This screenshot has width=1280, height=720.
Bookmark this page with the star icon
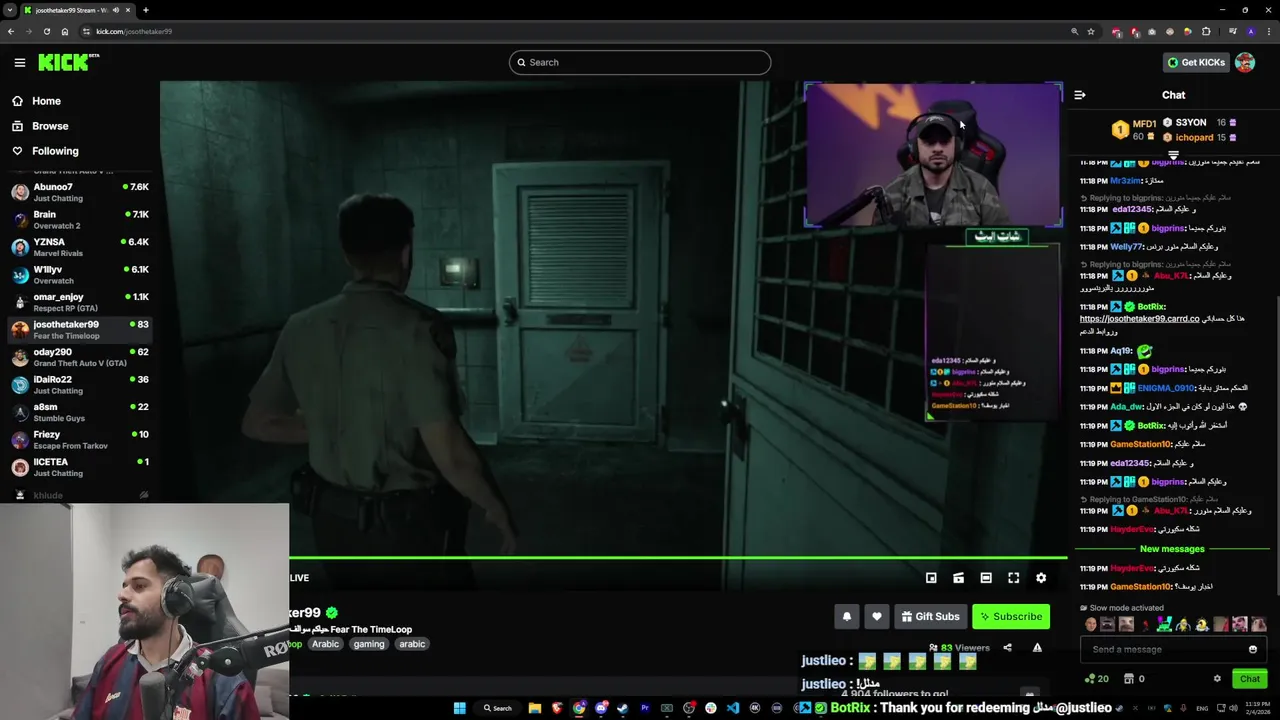(x=1091, y=31)
